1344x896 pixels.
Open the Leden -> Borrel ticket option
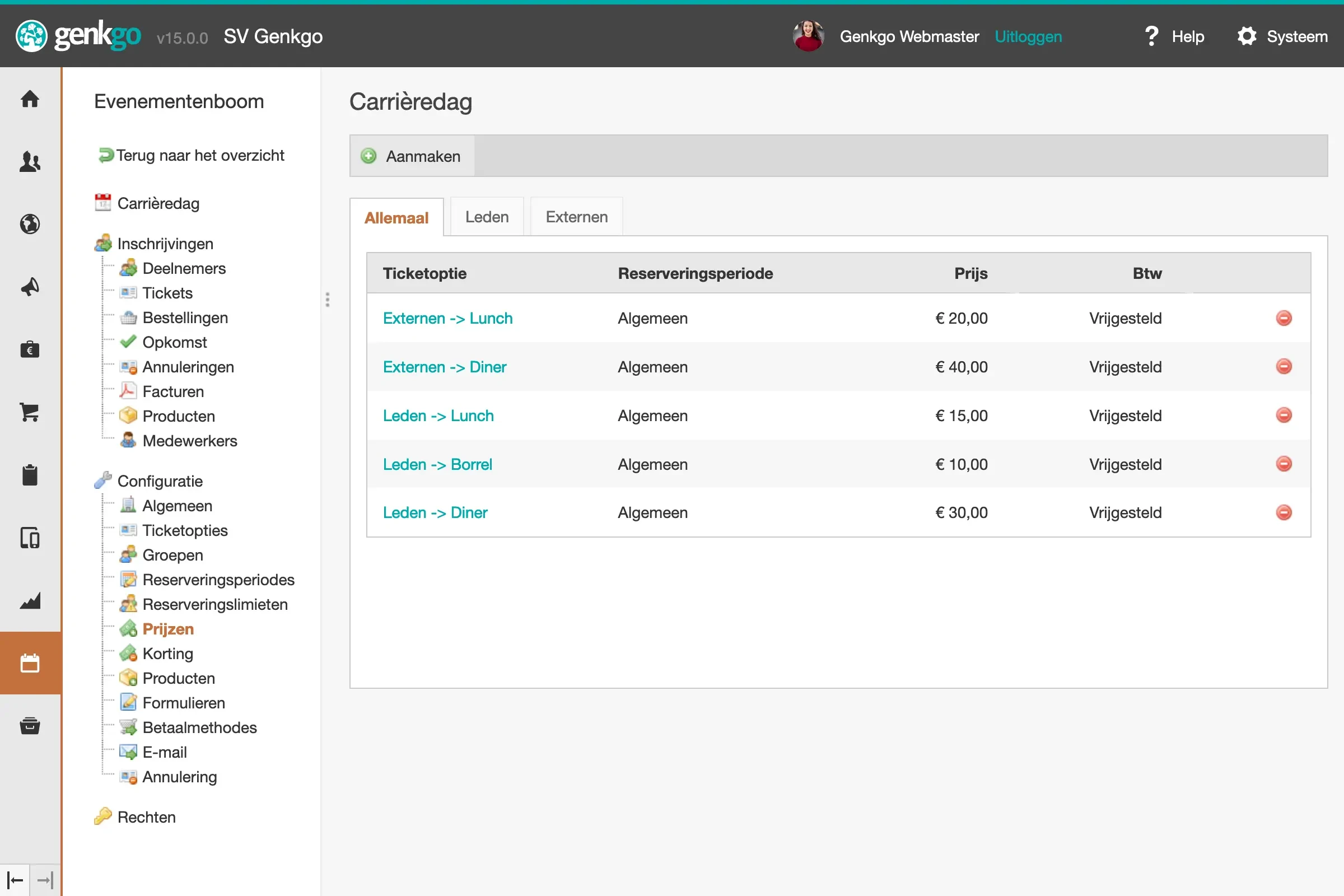[437, 464]
